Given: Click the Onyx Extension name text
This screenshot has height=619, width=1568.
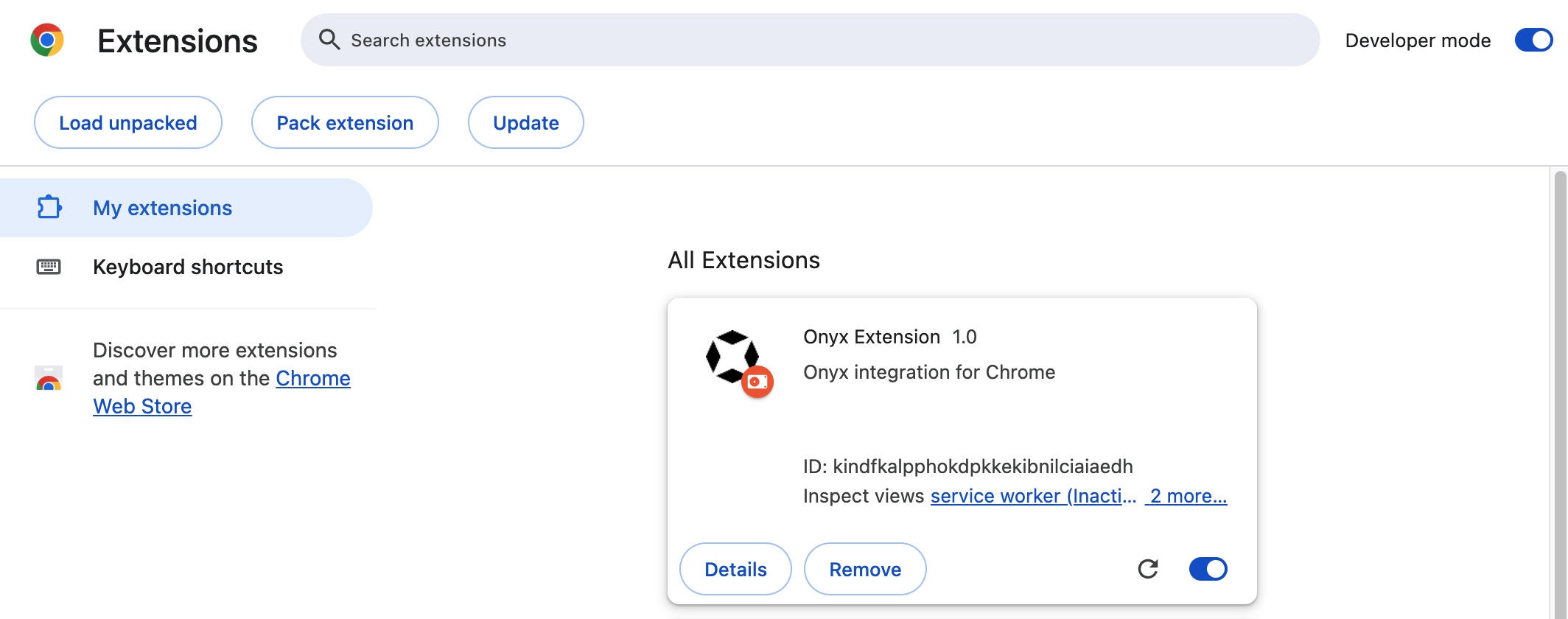Looking at the screenshot, I should (x=872, y=337).
